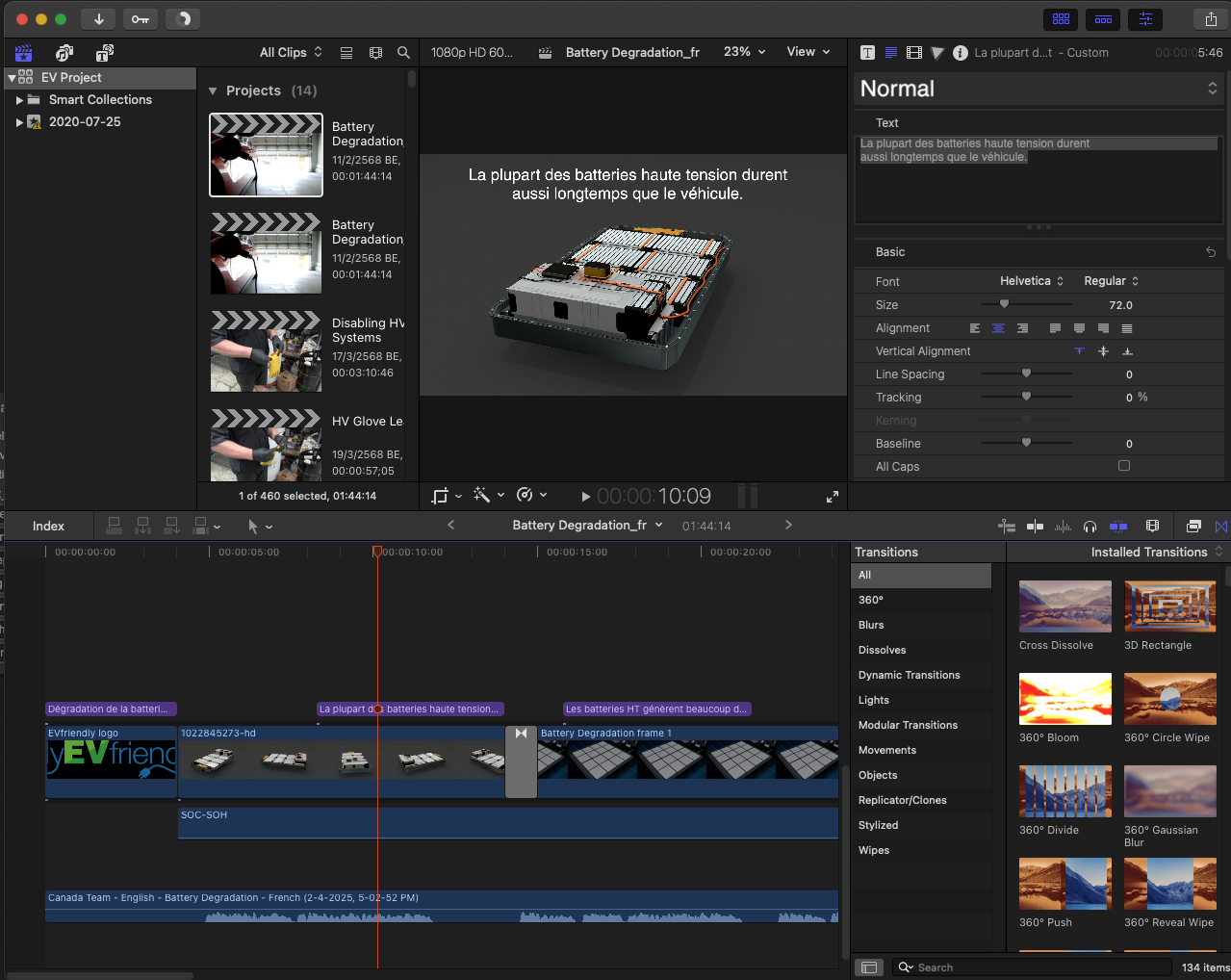Open the Titles and Generators sidebar

coord(105,53)
